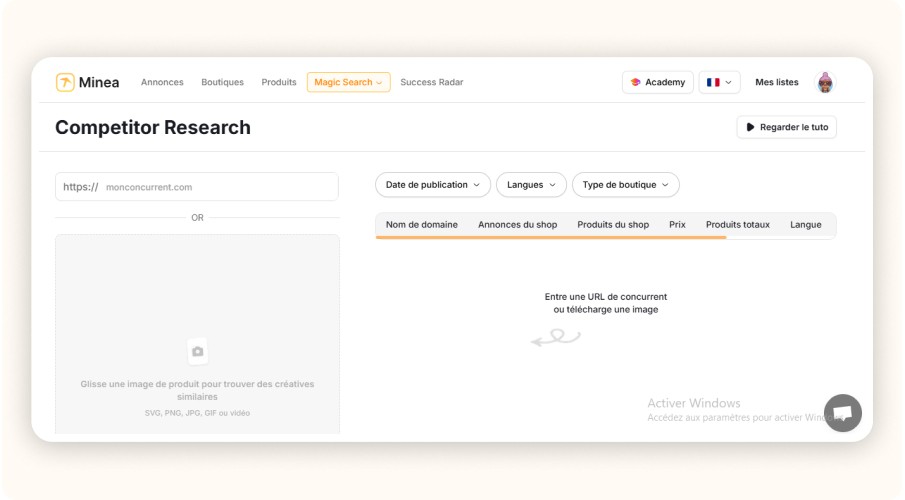Select the Annonces du shop column
Screen dimensions: 905x500
[517, 225]
